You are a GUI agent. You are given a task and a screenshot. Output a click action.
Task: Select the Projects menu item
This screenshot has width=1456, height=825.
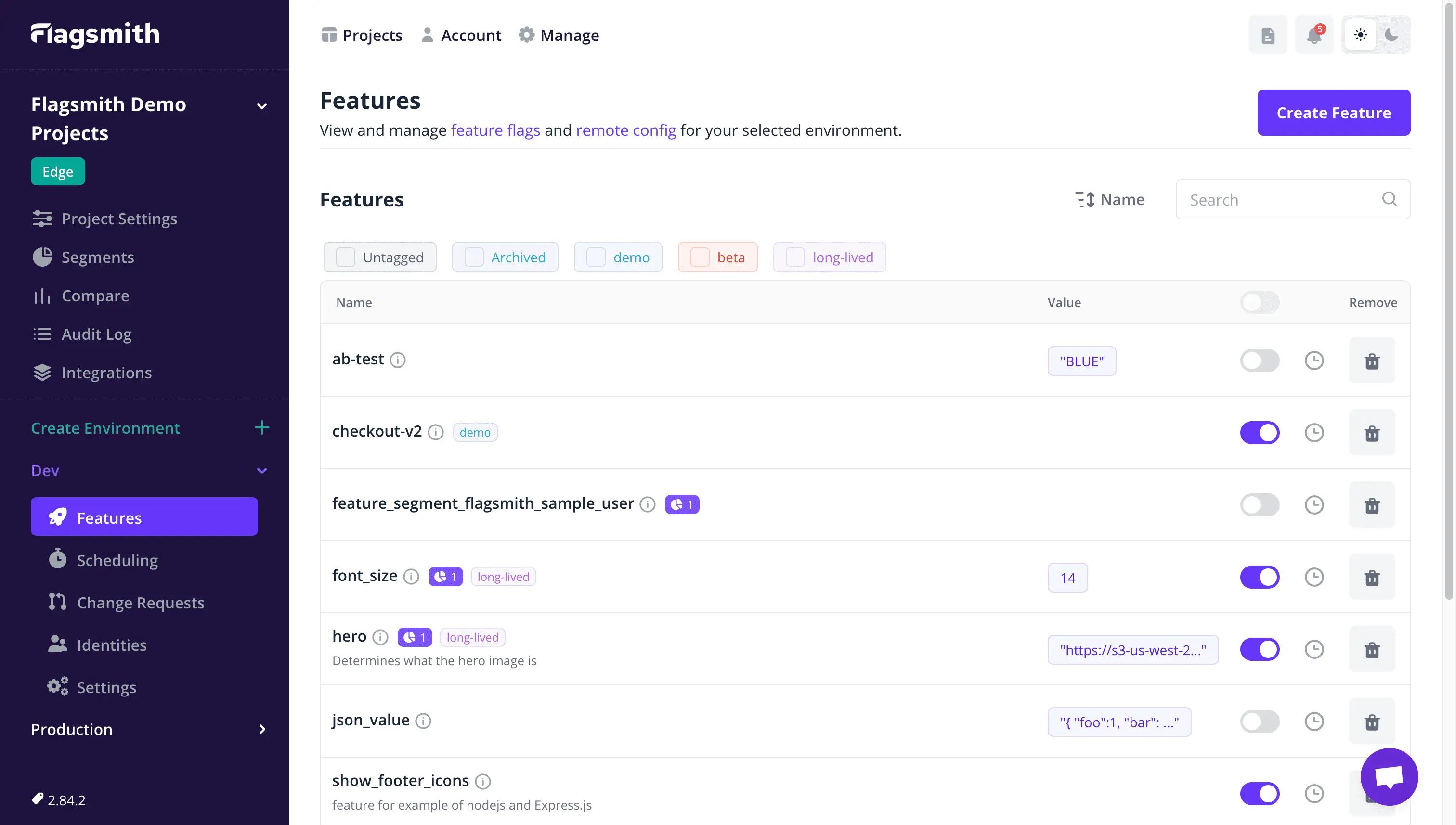(363, 35)
